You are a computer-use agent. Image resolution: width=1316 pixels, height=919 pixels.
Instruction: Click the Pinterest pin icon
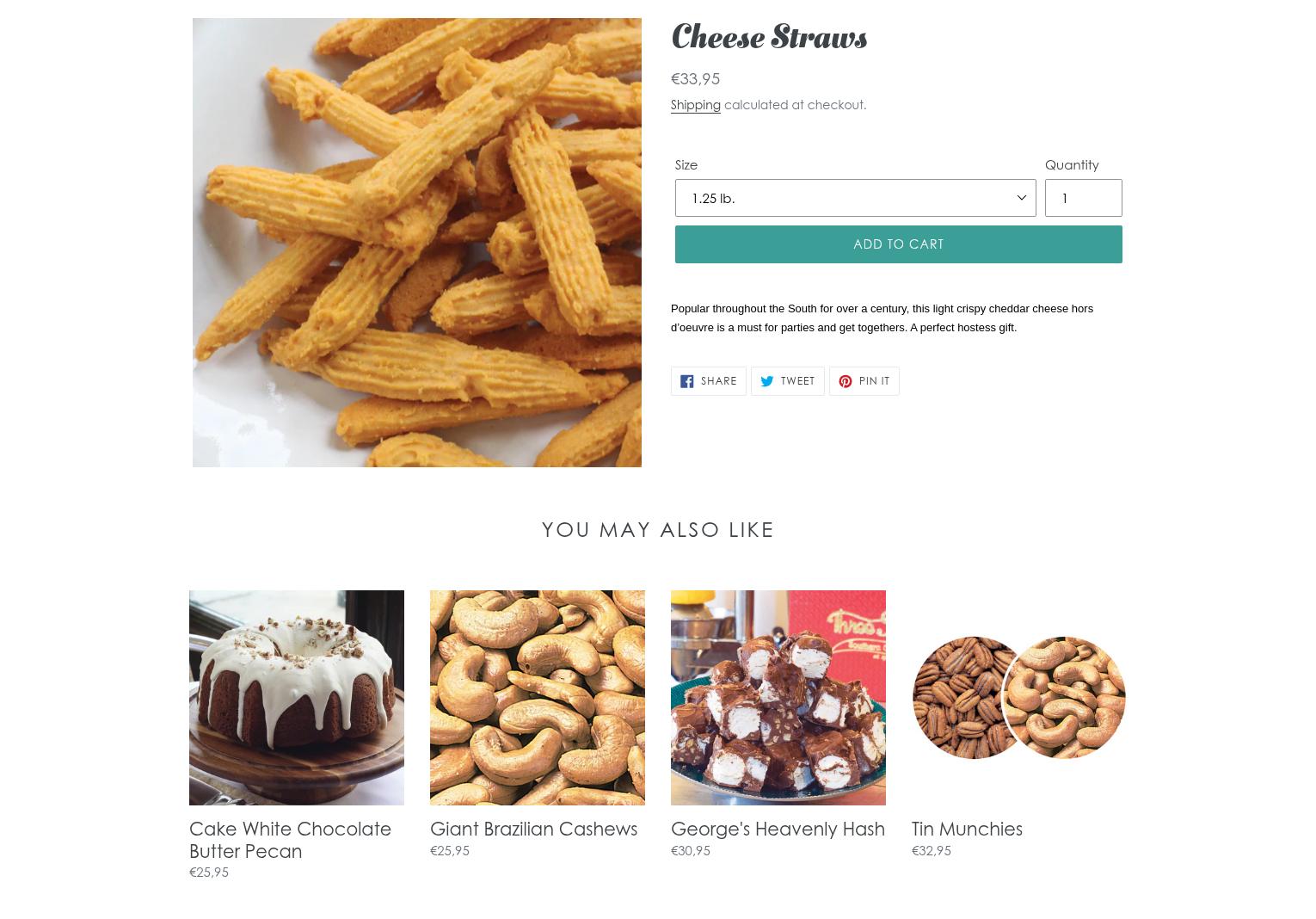tap(845, 381)
